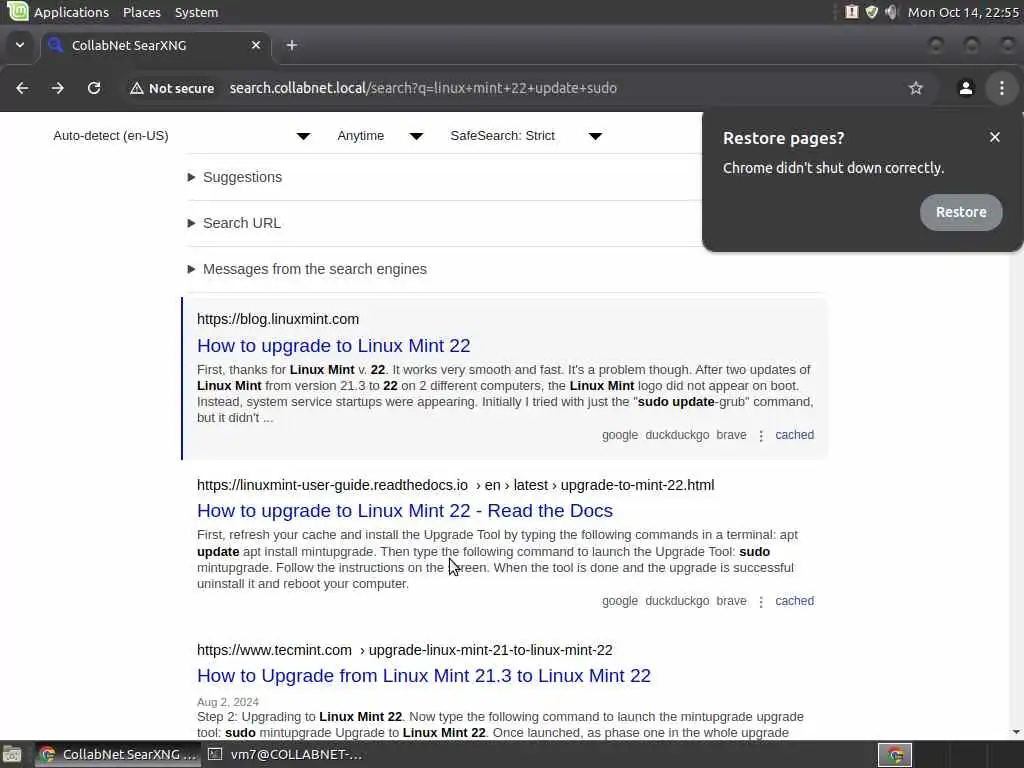1024x768 pixels.
Task: Click the update manager shield tray icon
Action: [x=872, y=12]
